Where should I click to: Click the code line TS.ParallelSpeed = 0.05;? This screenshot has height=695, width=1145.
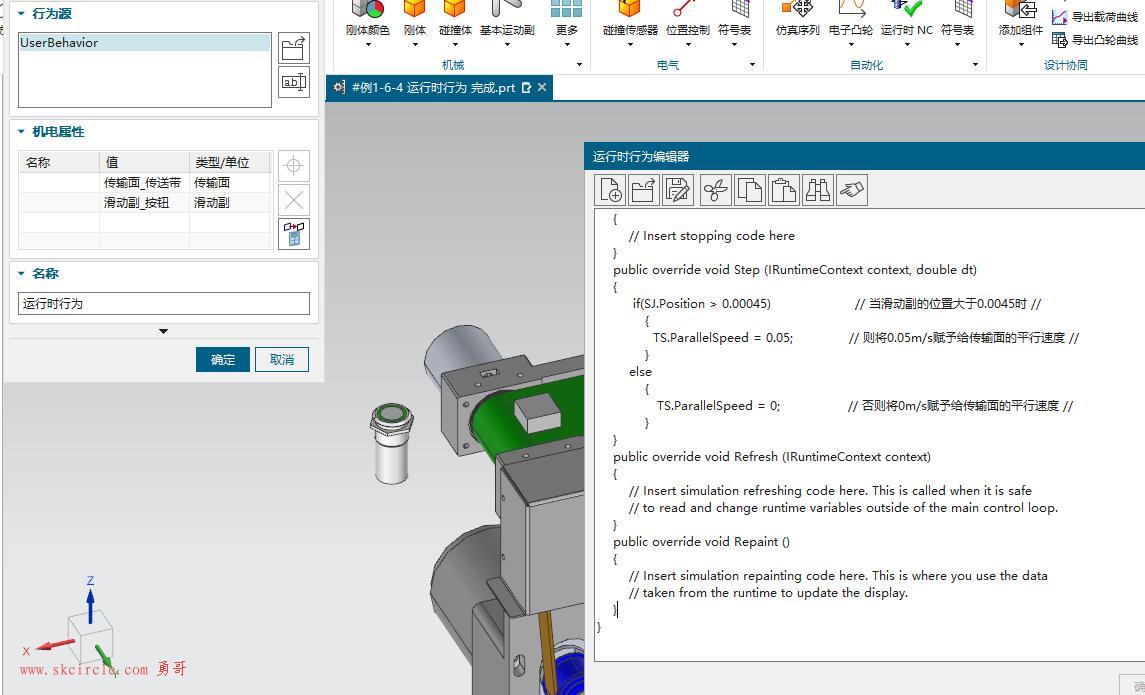723,338
